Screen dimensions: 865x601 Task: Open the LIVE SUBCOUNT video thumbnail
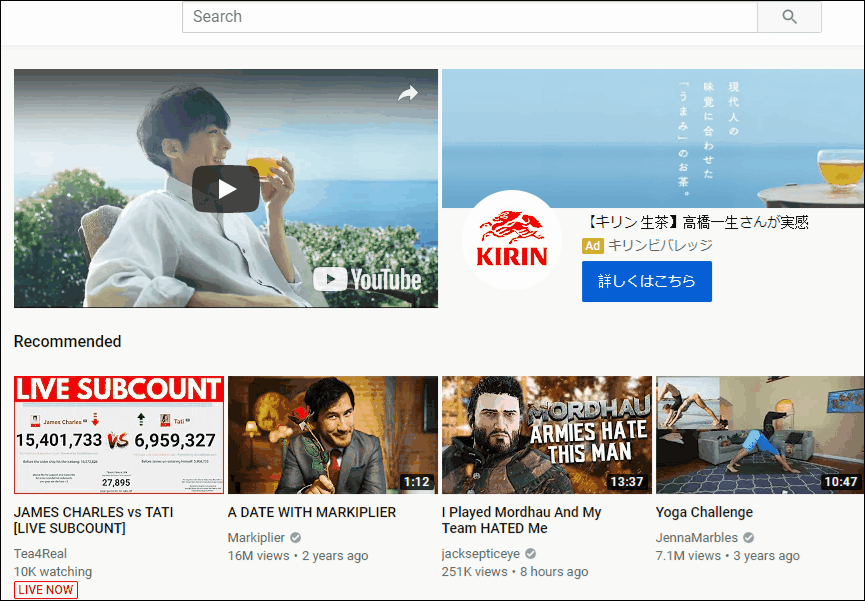pyautogui.click(x=119, y=435)
